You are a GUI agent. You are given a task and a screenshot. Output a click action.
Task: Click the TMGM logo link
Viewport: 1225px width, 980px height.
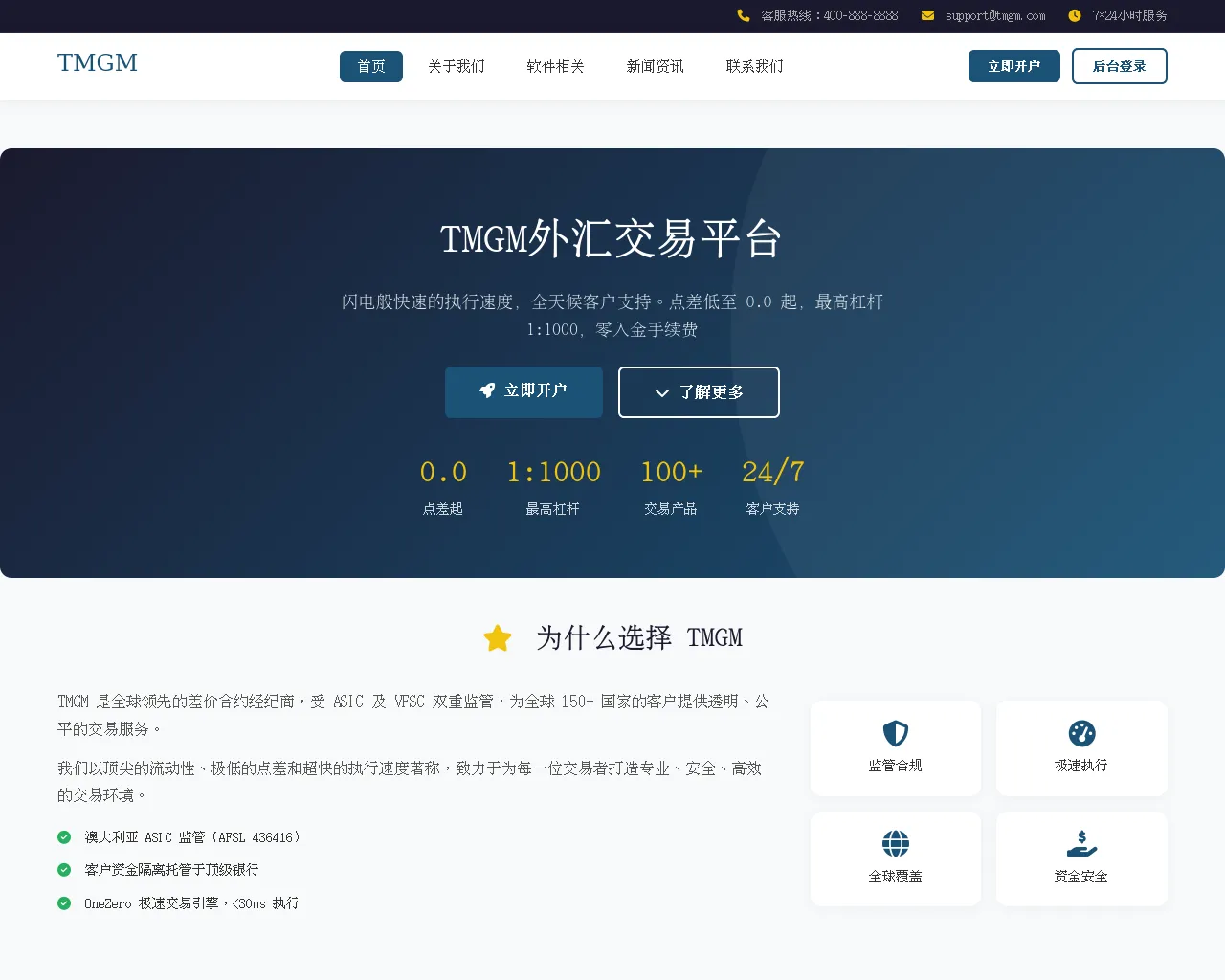point(98,63)
